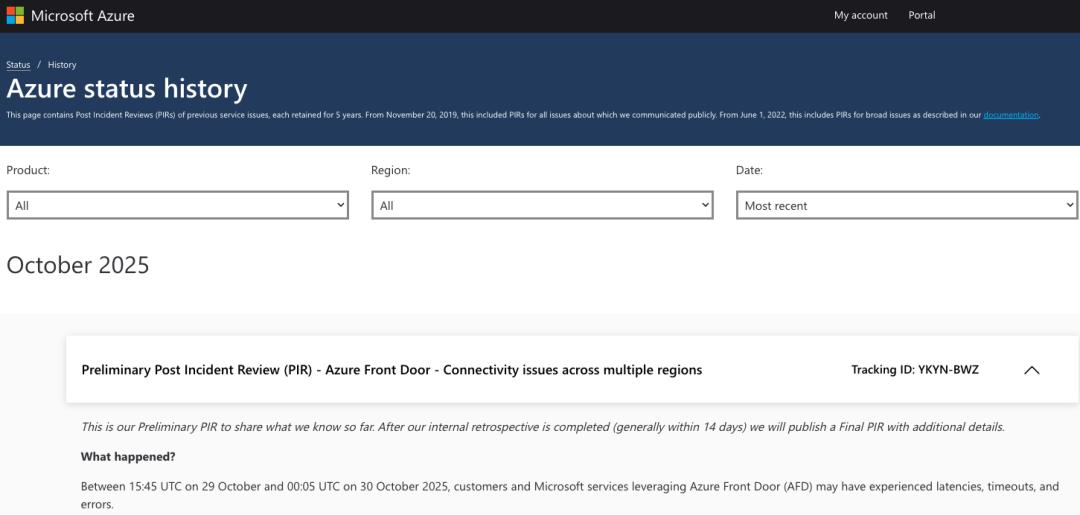Open the documentation hyperlink

pos(1010,115)
